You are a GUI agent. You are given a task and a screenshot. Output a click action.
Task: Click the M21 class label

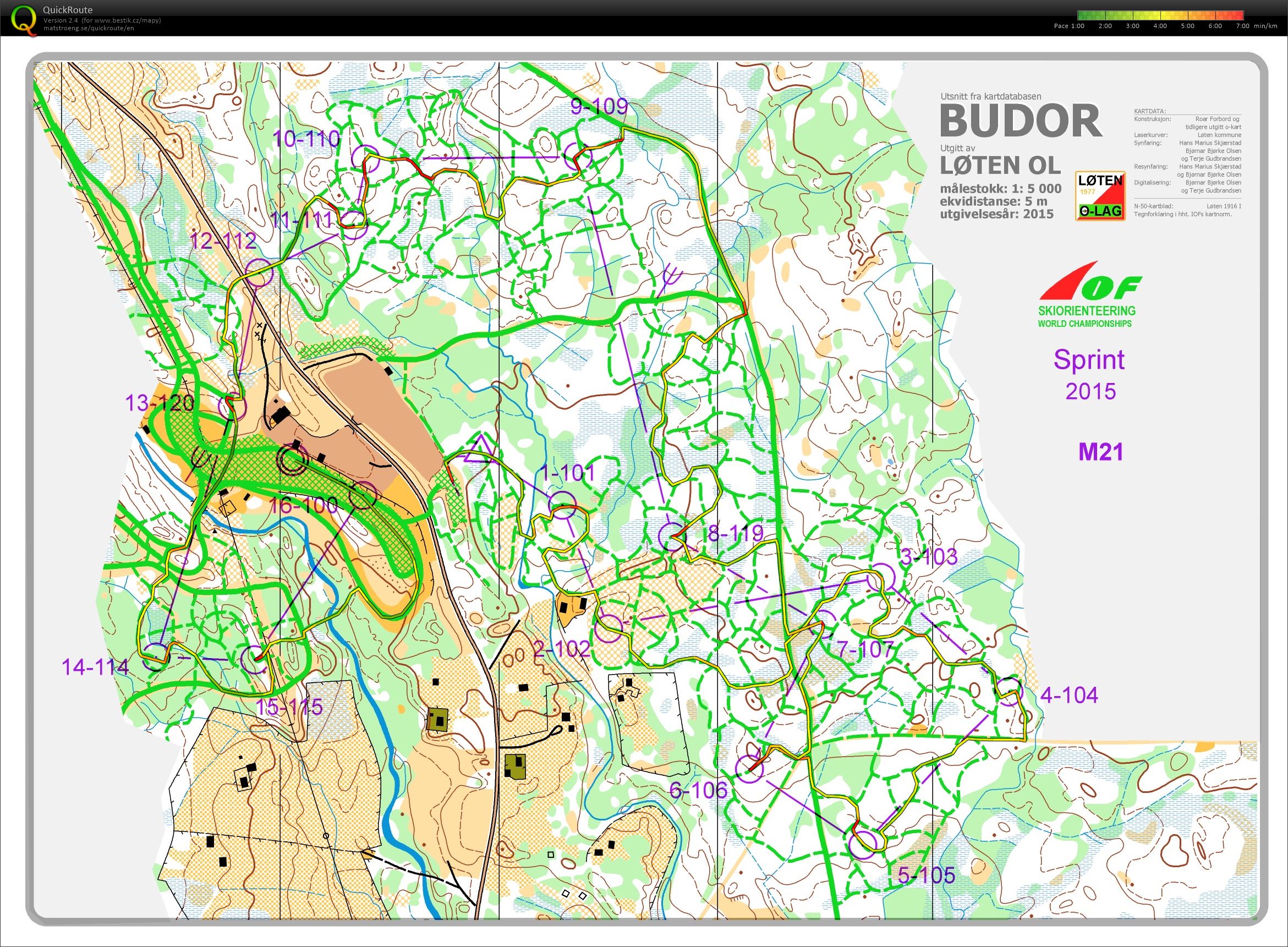click(1100, 452)
